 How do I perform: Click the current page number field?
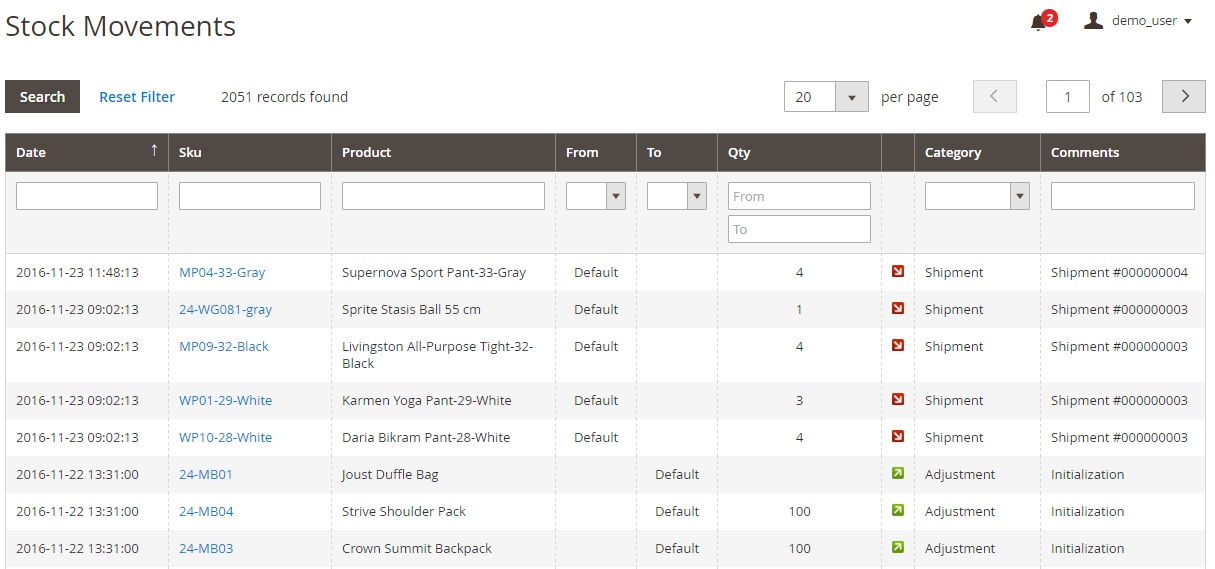coord(1068,97)
